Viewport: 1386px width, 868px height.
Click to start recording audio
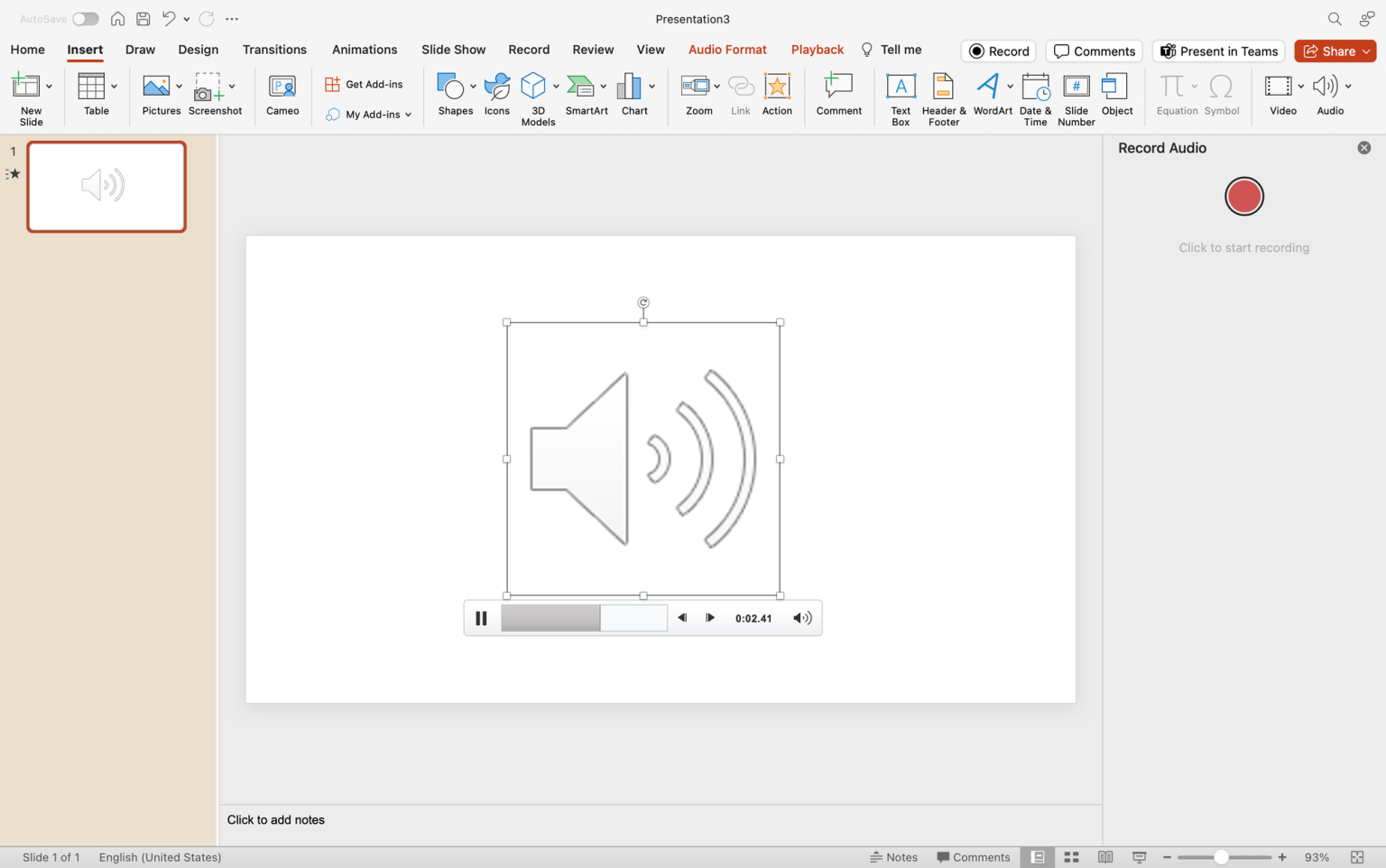pos(1243,197)
